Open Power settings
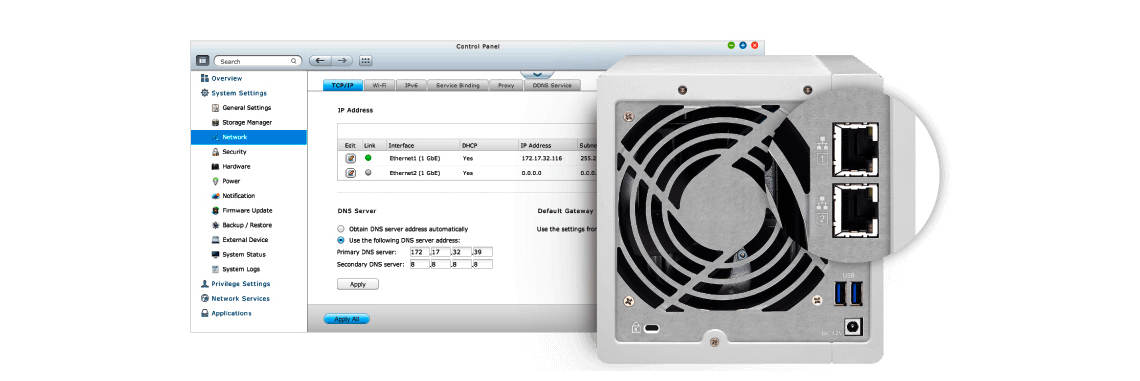The image size is (1140, 381). tap(231, 181)
